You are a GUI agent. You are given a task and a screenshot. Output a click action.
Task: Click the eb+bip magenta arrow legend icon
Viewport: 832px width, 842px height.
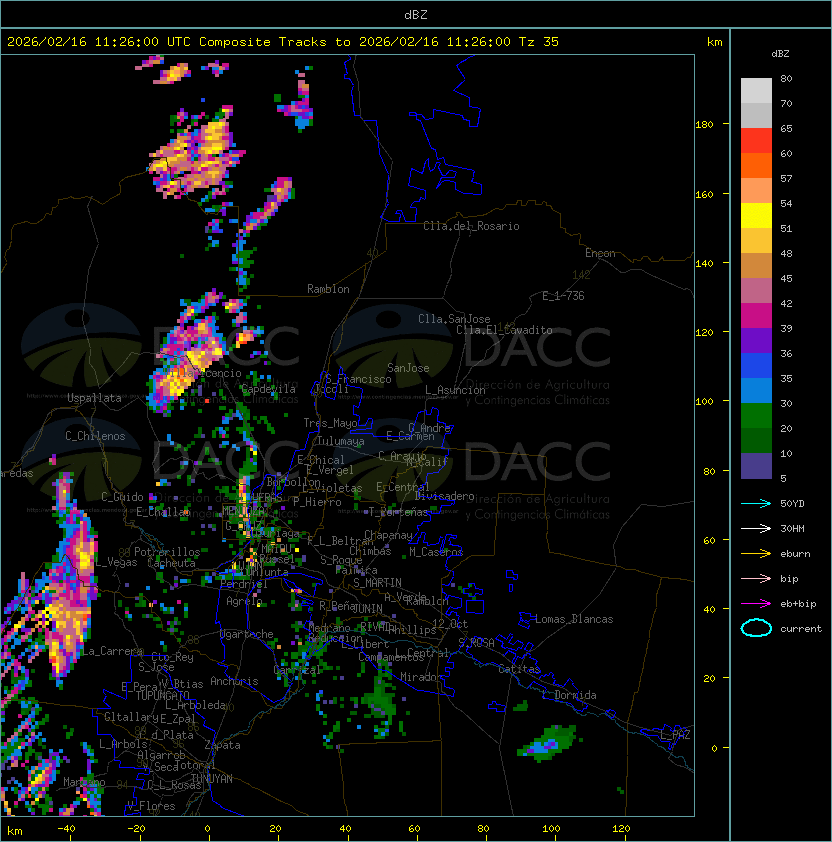tap(756, 604)
